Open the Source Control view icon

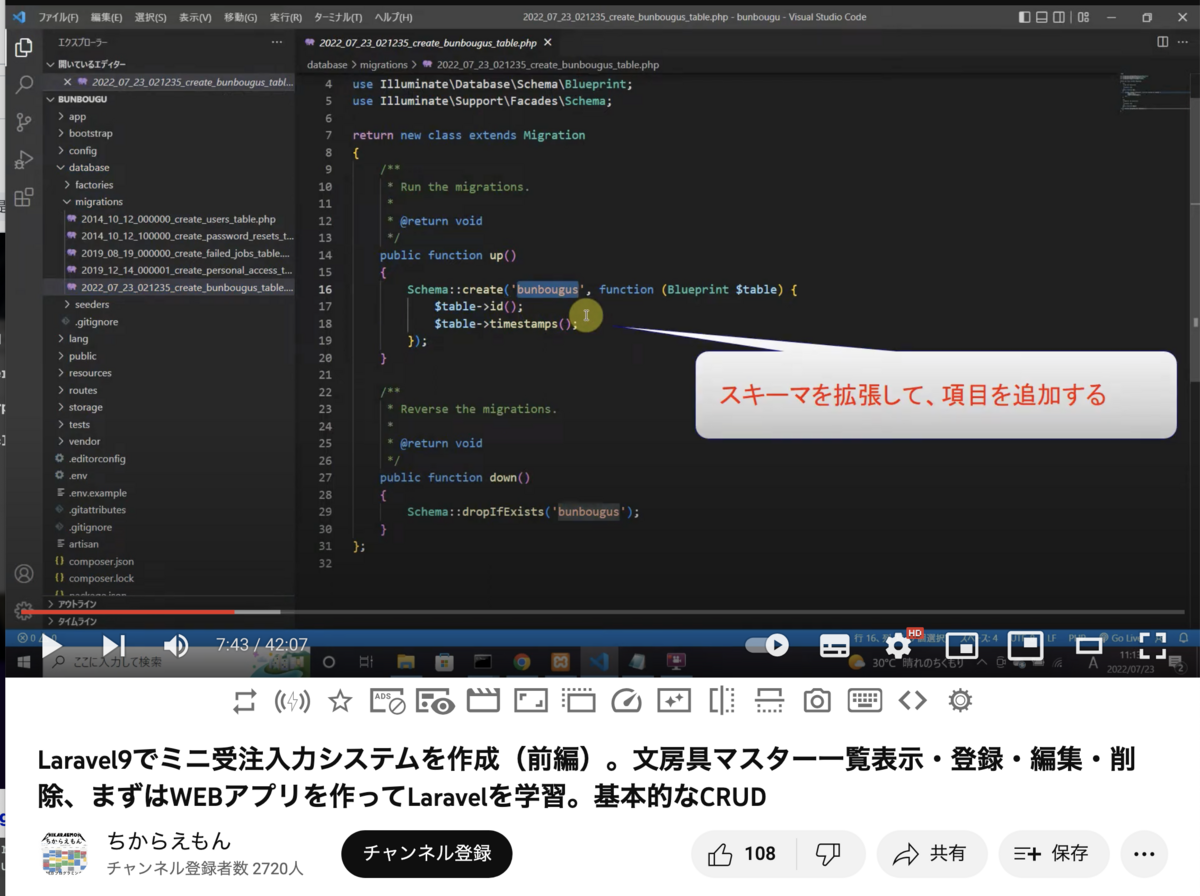[x=23, y=123]
